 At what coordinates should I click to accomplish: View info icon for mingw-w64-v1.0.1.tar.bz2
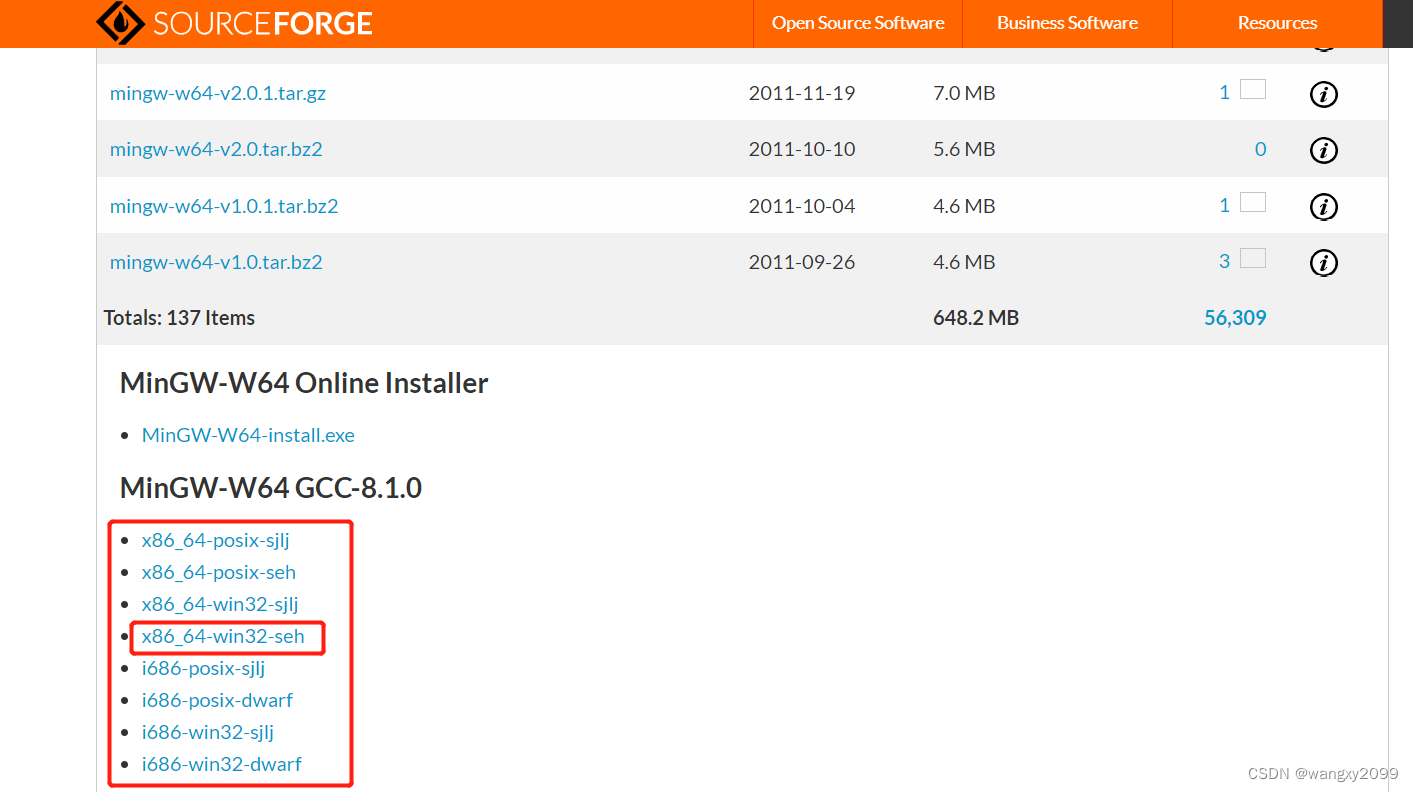[1324, 207]
